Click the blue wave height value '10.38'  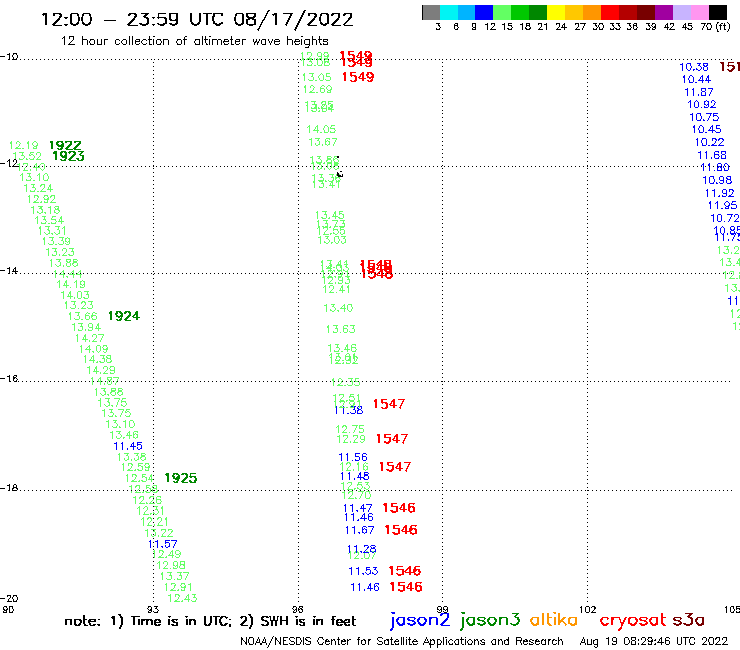click(x=694, y=67)
